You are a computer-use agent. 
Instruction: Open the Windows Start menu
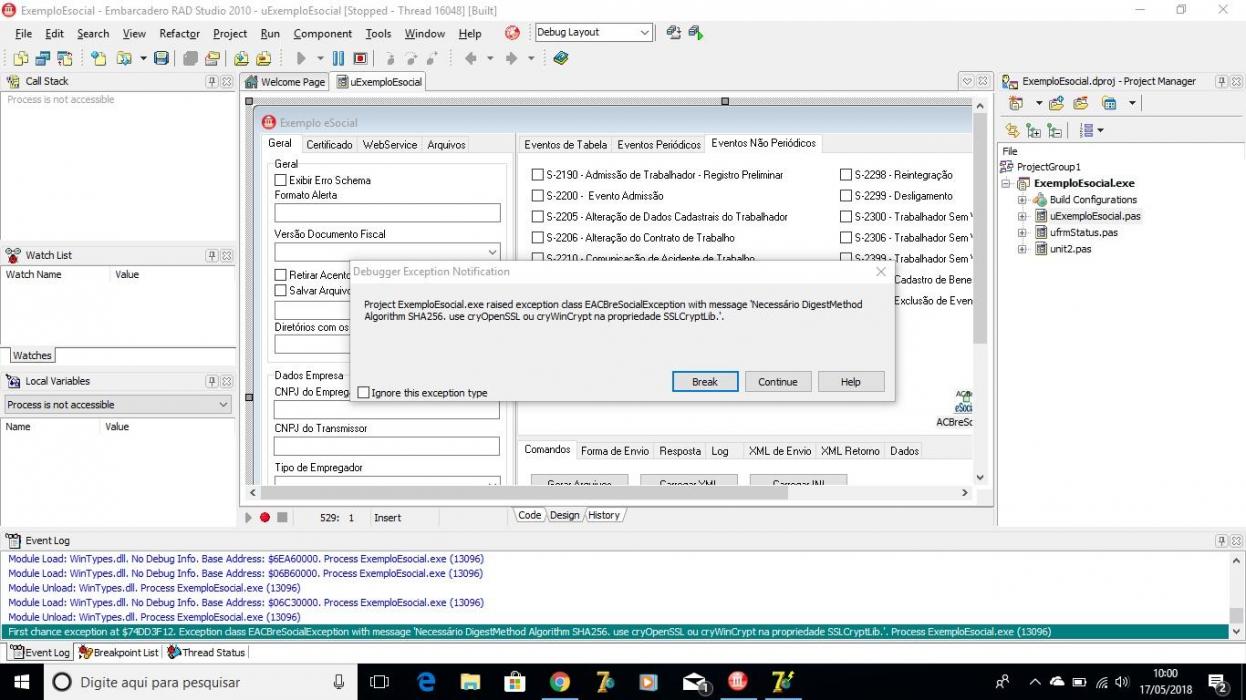pos(21,682)
